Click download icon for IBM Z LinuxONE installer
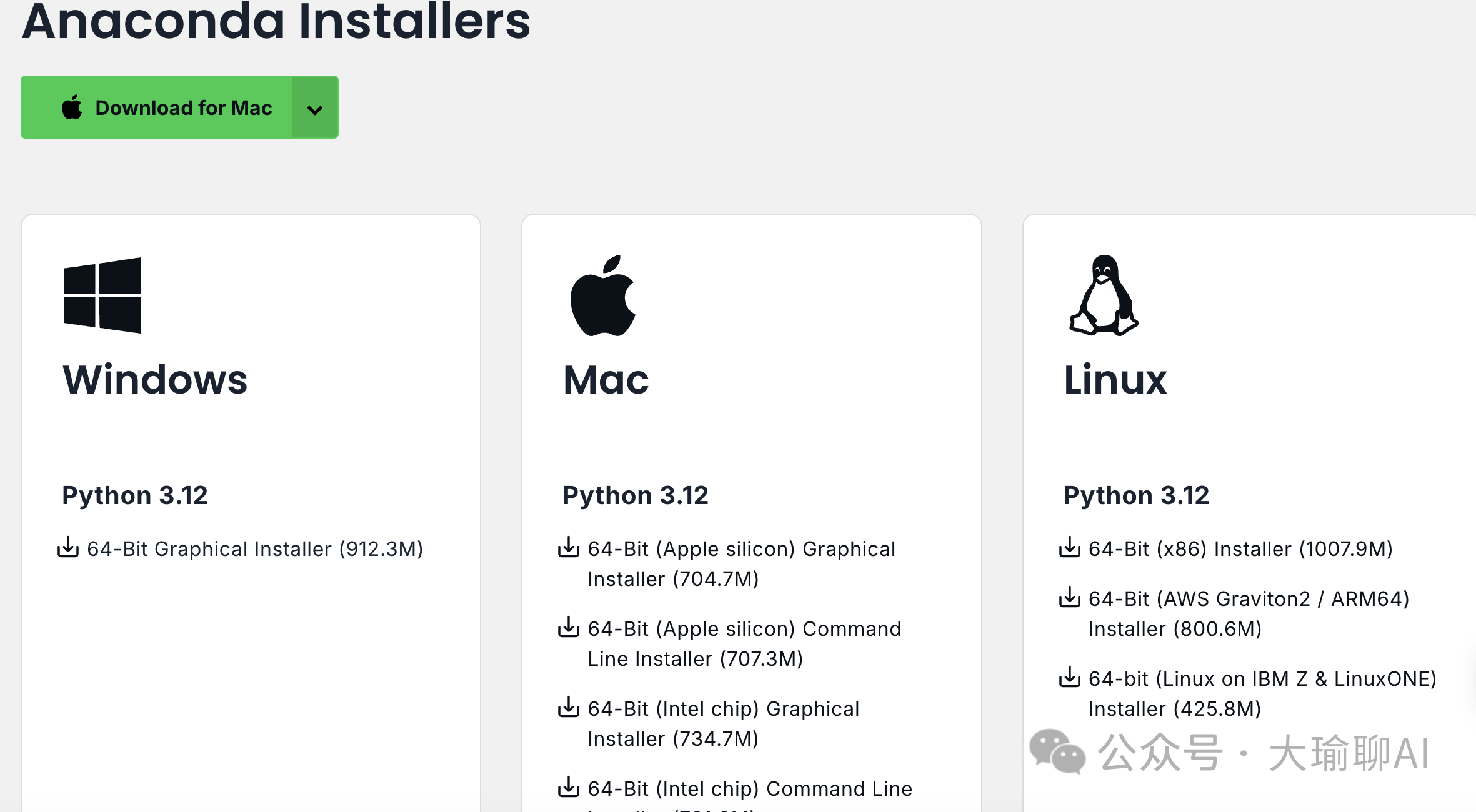The height and width of the screenshot is (812, 1476). [1069, 677]
